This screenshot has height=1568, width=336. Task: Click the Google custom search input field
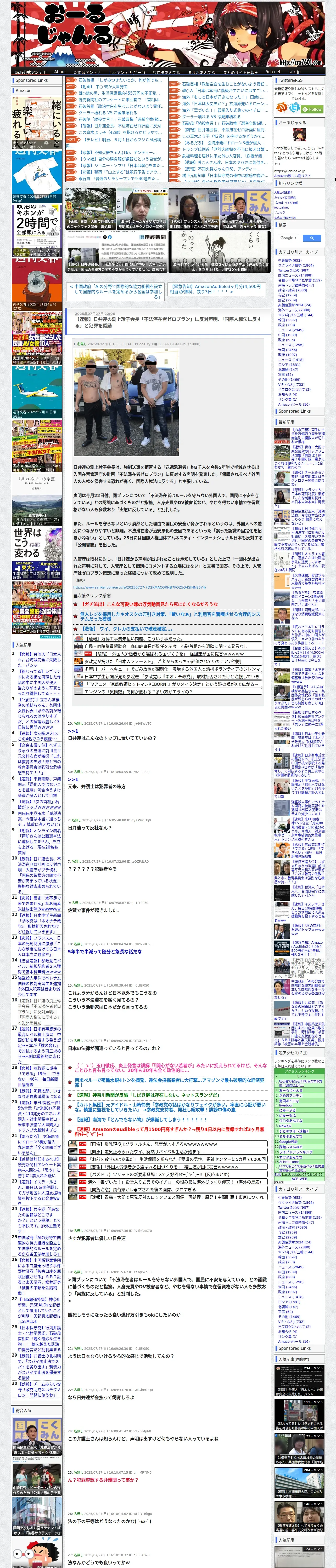point(288,238)
